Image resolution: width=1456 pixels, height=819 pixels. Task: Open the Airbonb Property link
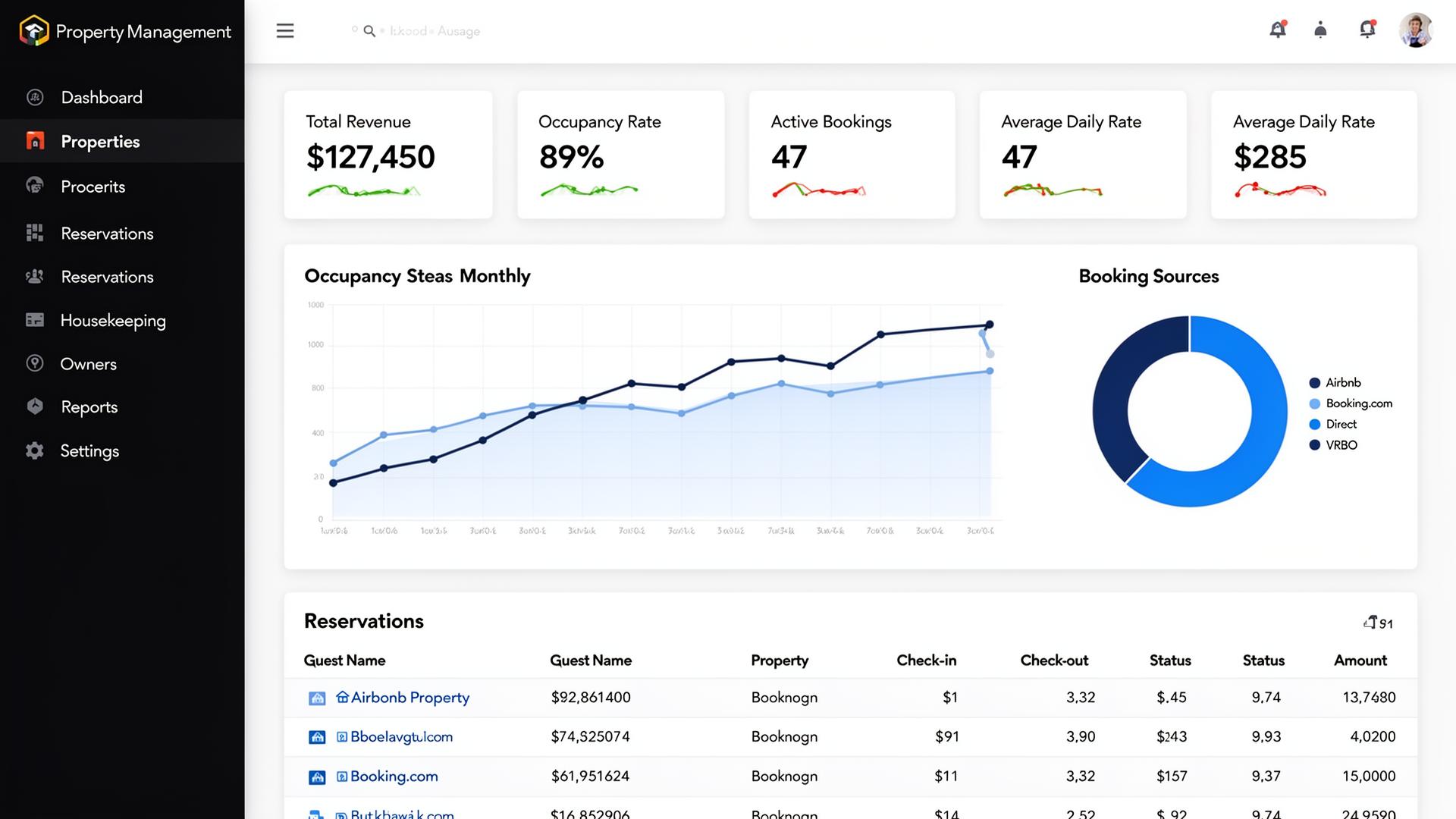click(x=409, y=698)
